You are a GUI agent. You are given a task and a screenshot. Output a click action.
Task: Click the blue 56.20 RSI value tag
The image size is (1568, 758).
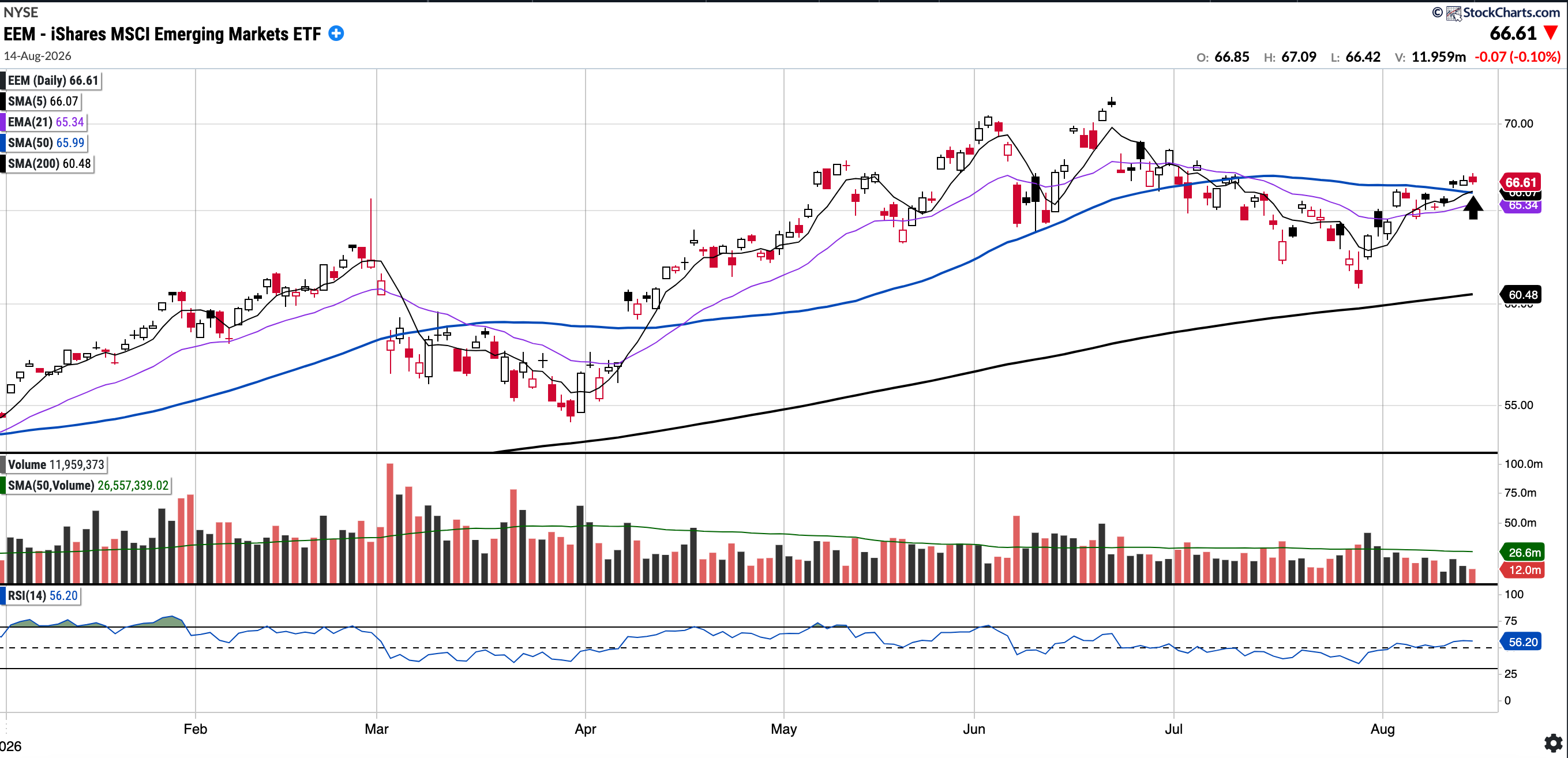[x=1521, y=641]
